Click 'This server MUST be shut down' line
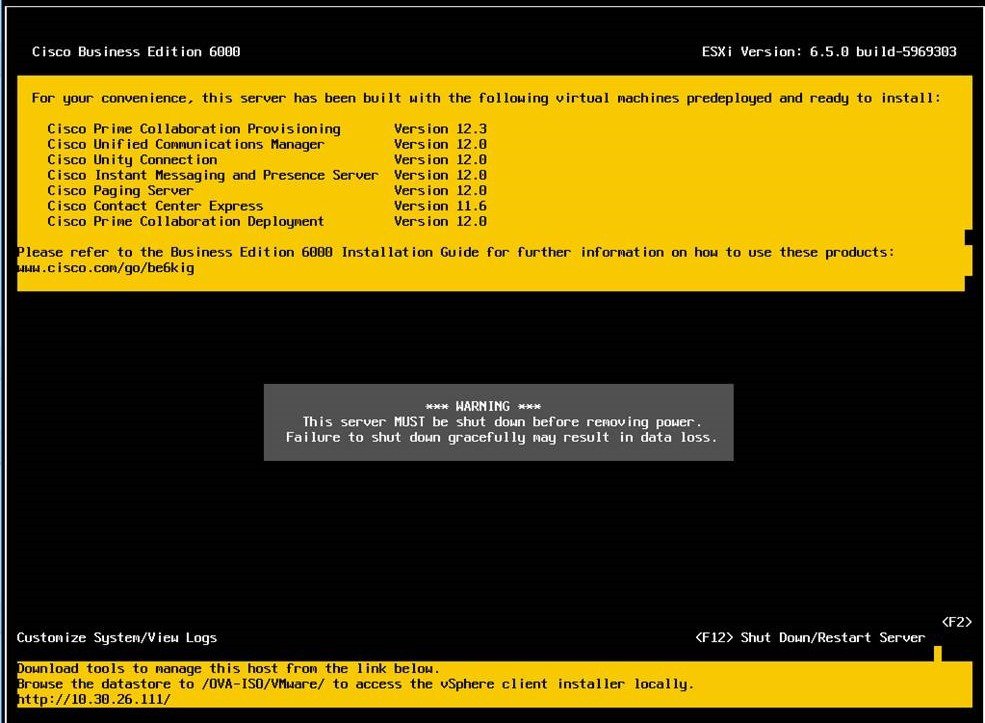985x723 pixels. (x=501, y=421)
